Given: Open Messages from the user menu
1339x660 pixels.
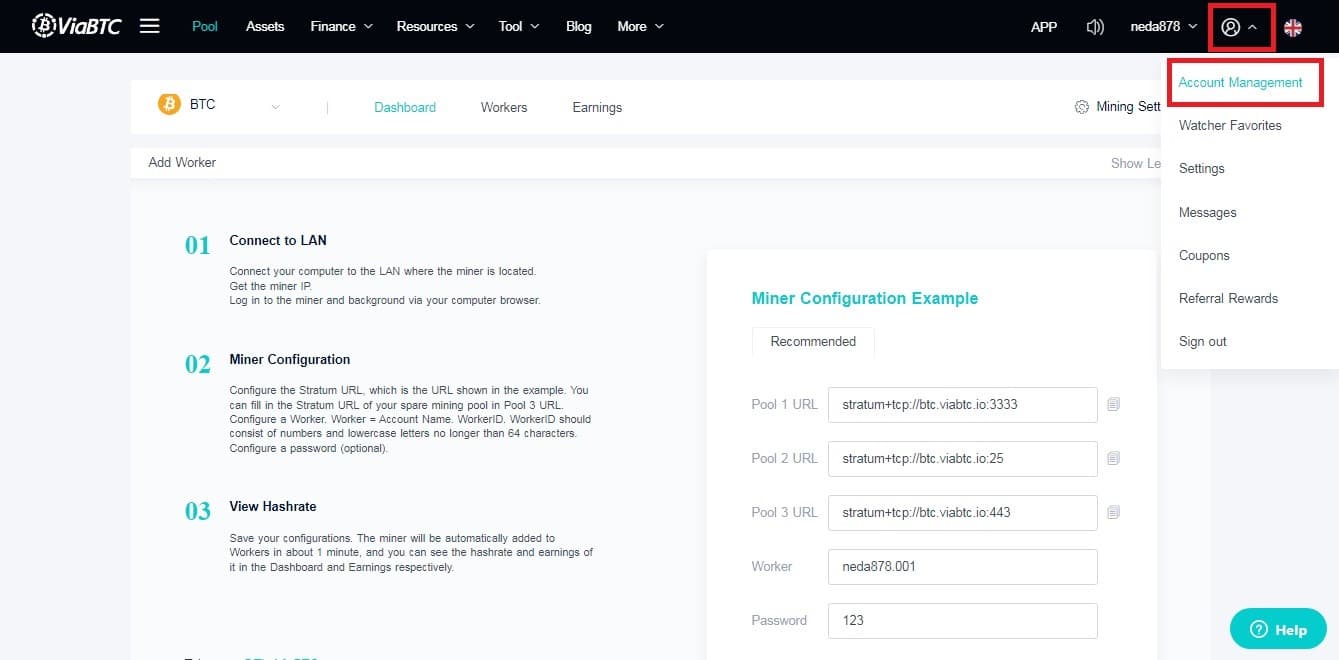Looking at the screenshot, I should 1208,212.
